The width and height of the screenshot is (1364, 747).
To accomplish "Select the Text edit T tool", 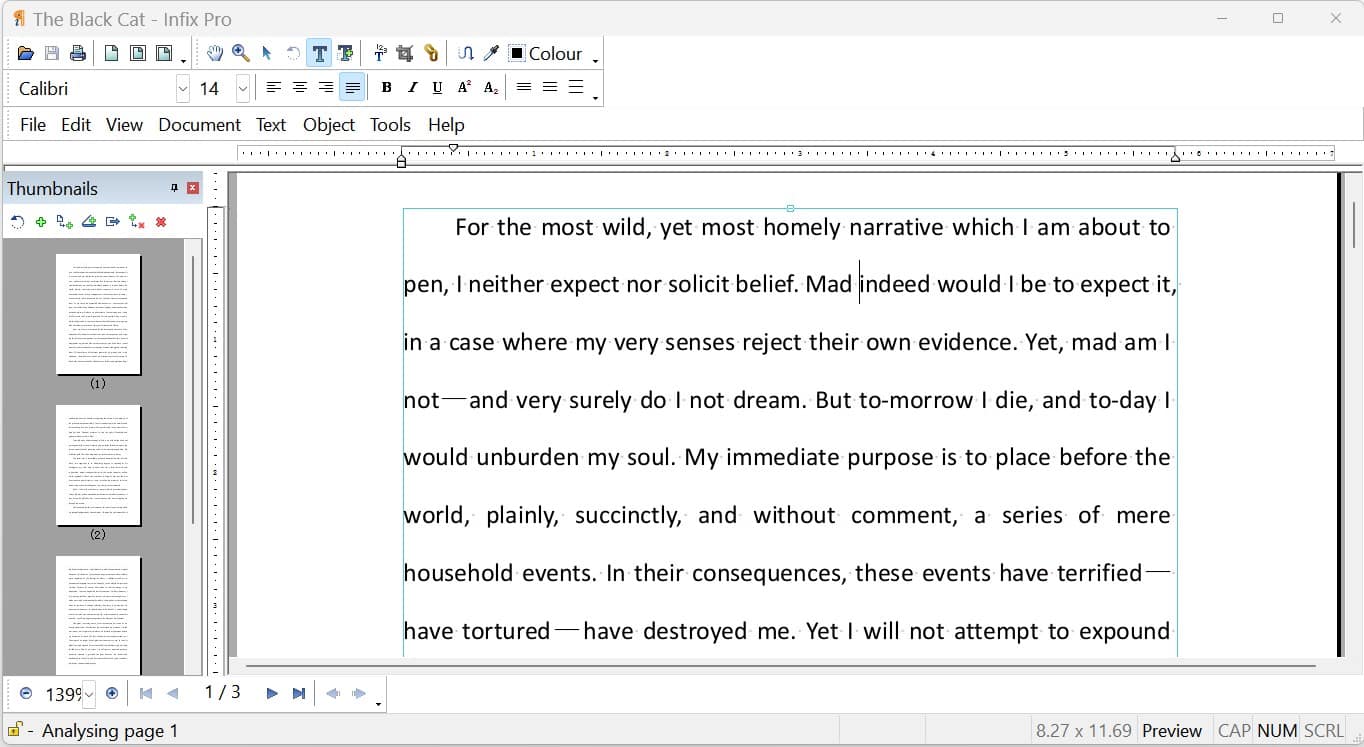I will (x=319, y=54).
